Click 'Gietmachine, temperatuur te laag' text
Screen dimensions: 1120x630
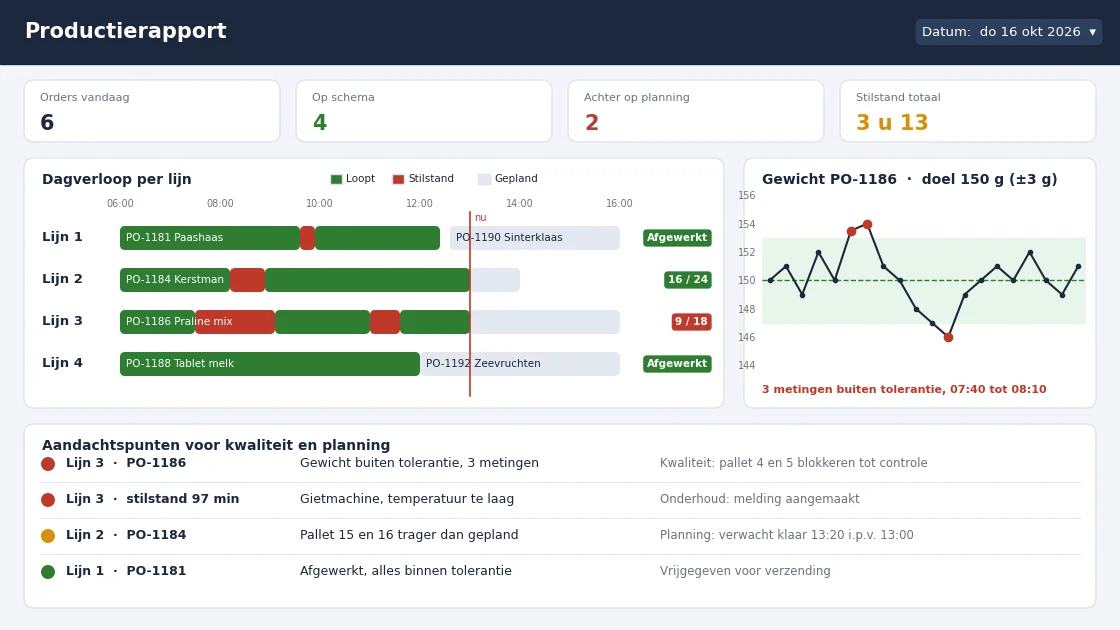click(407, 499)
